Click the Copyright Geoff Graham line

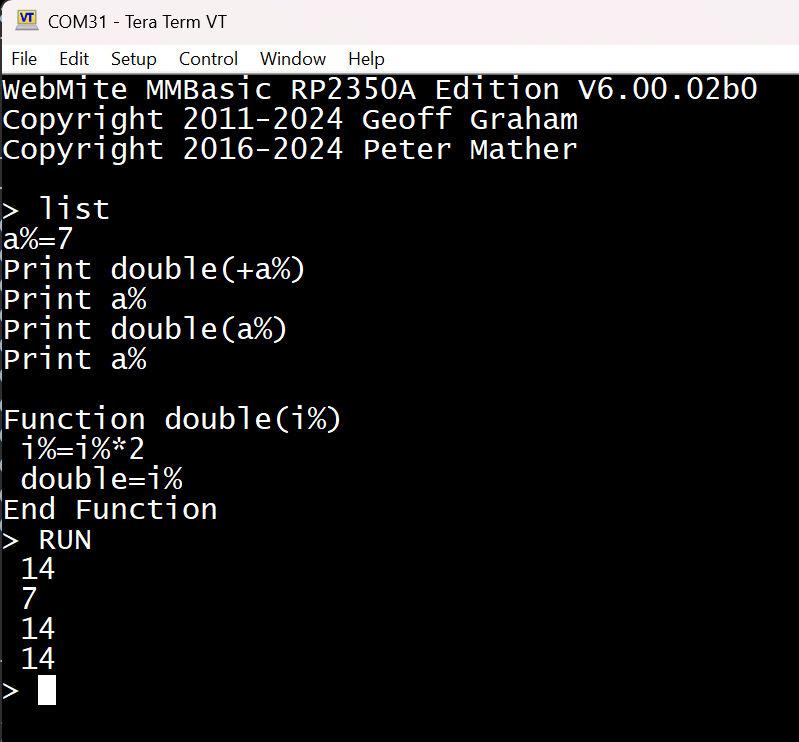pos(290,120)
